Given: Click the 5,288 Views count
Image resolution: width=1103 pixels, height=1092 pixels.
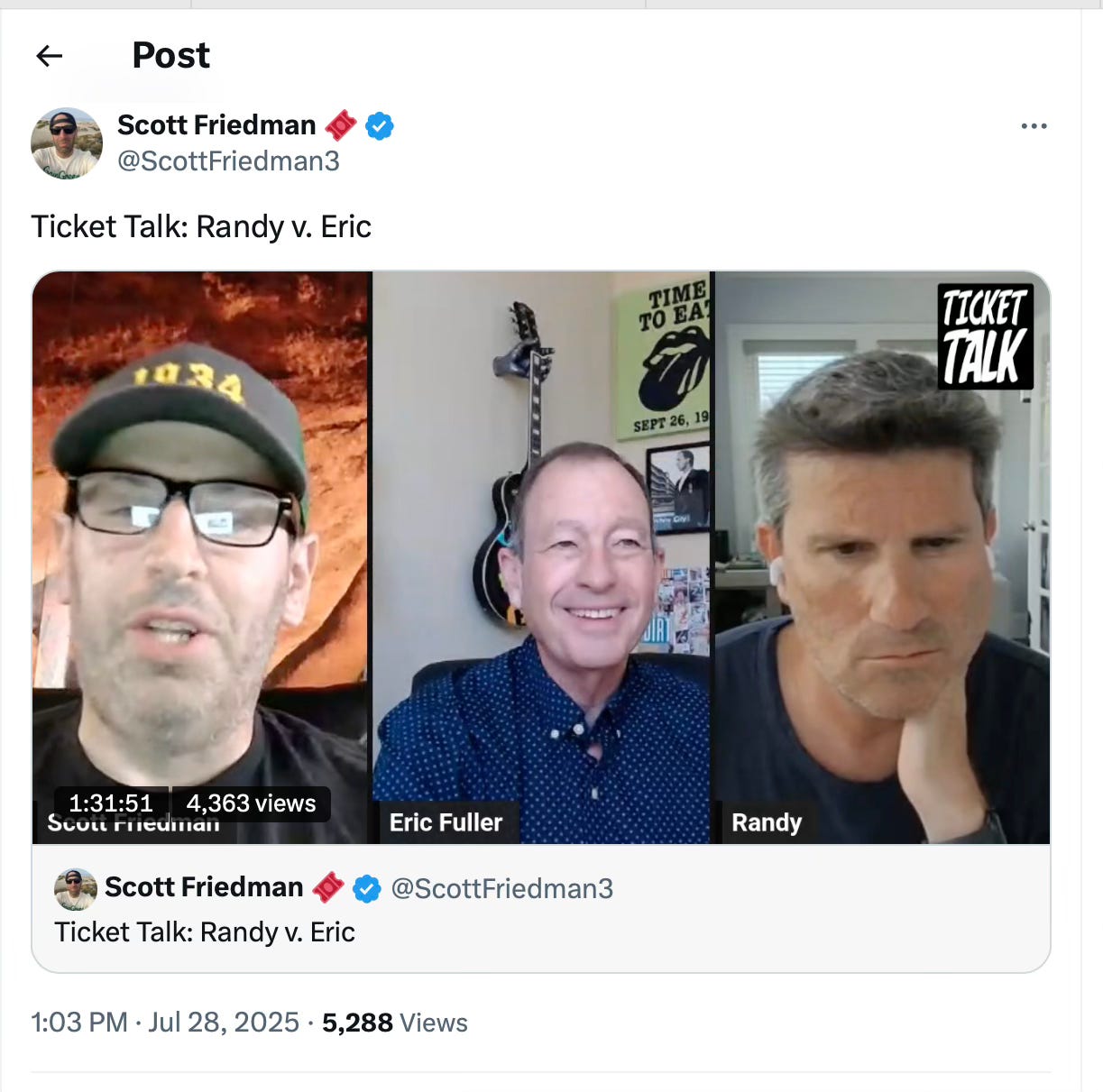Looking at the screenshot, I should [x=395, y=1023].
